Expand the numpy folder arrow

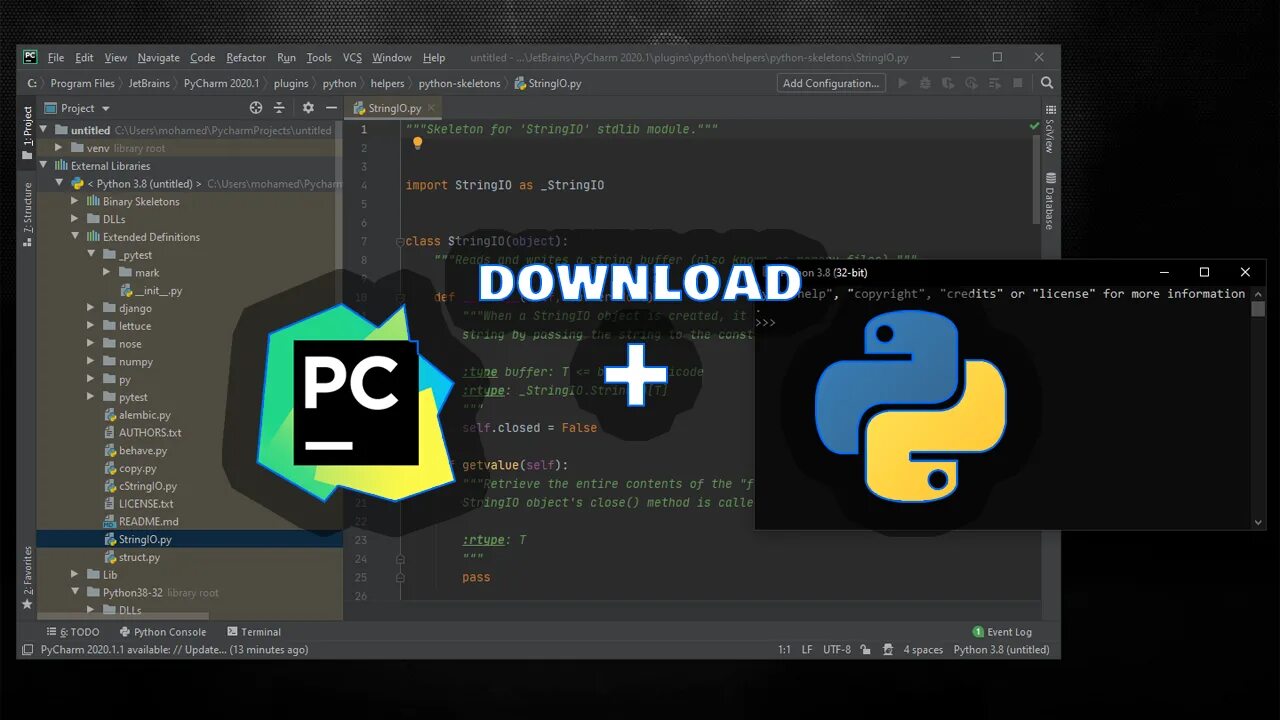pos(91,362)
